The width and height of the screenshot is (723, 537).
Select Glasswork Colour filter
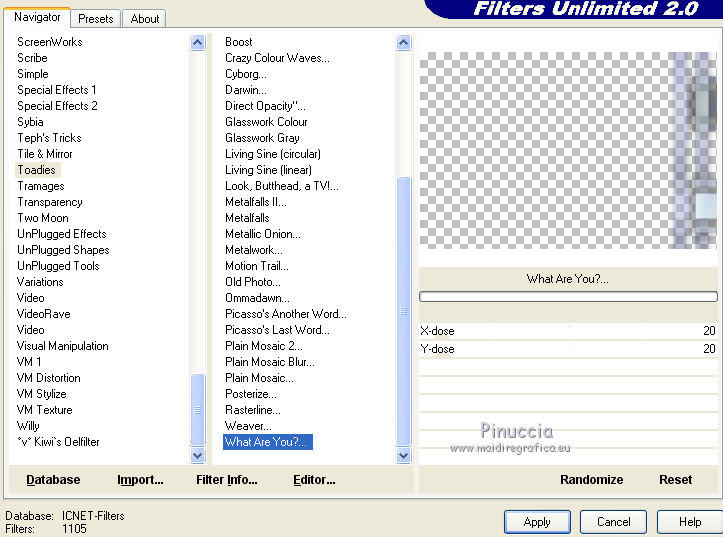click(x=266, y=122)
